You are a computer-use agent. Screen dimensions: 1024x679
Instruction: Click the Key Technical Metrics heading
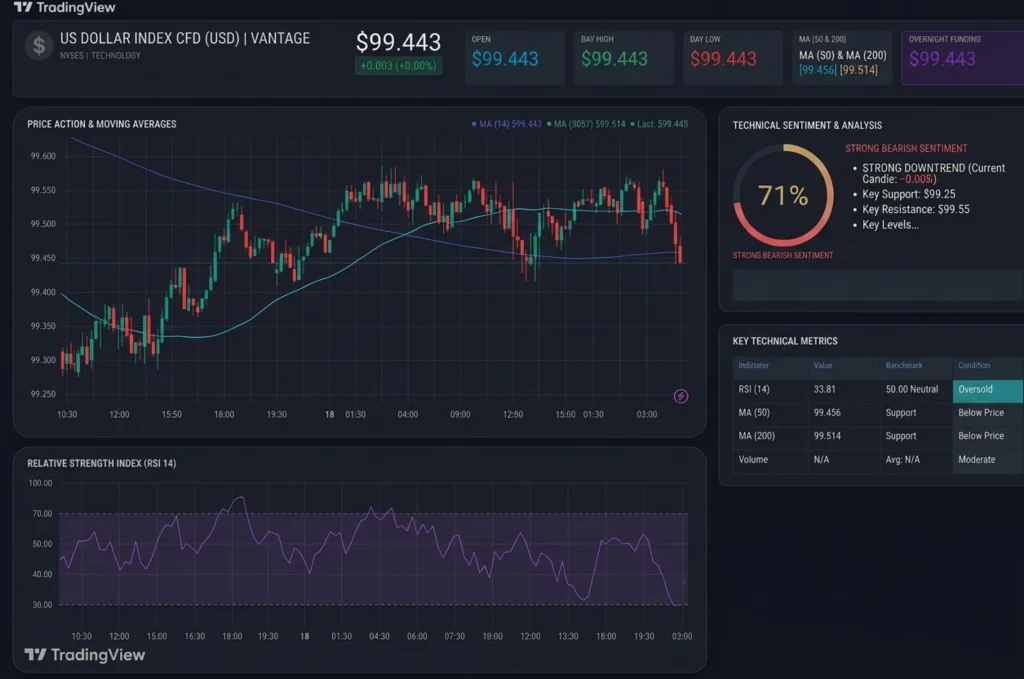tap(785, 341)
